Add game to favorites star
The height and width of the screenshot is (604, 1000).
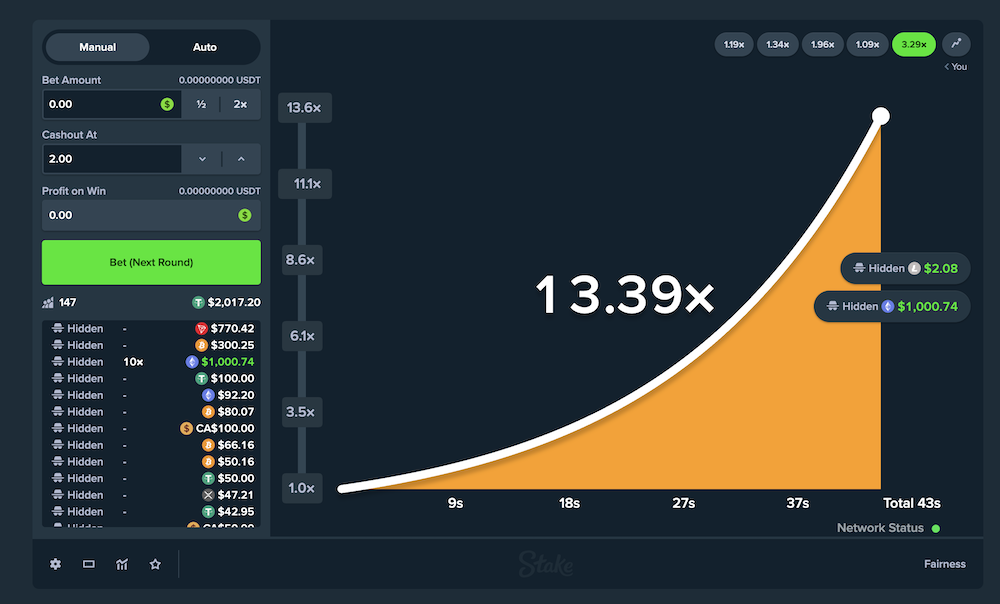[x=155, y=564]
